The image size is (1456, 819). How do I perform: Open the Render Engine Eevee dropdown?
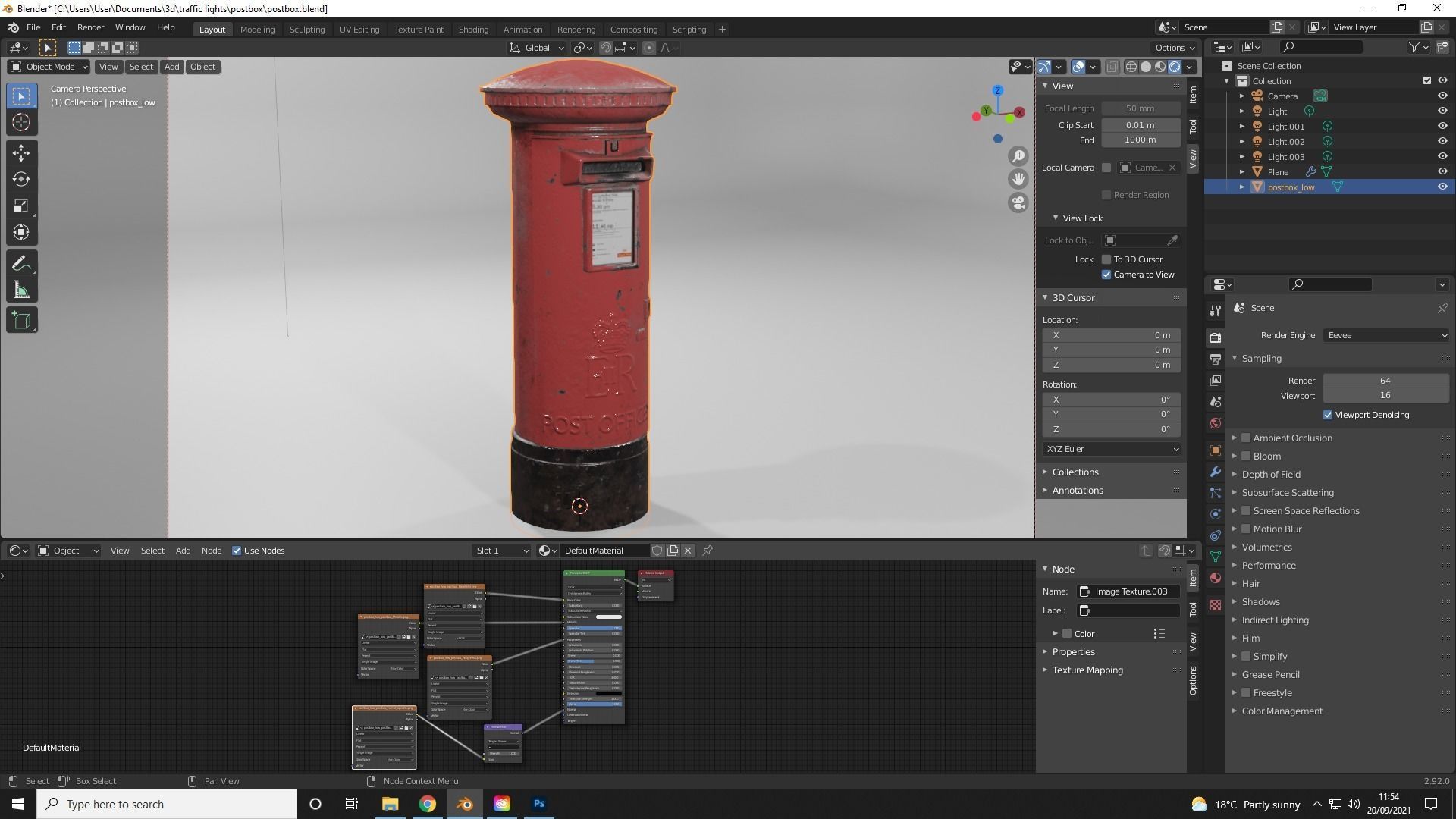(1386, 335)
